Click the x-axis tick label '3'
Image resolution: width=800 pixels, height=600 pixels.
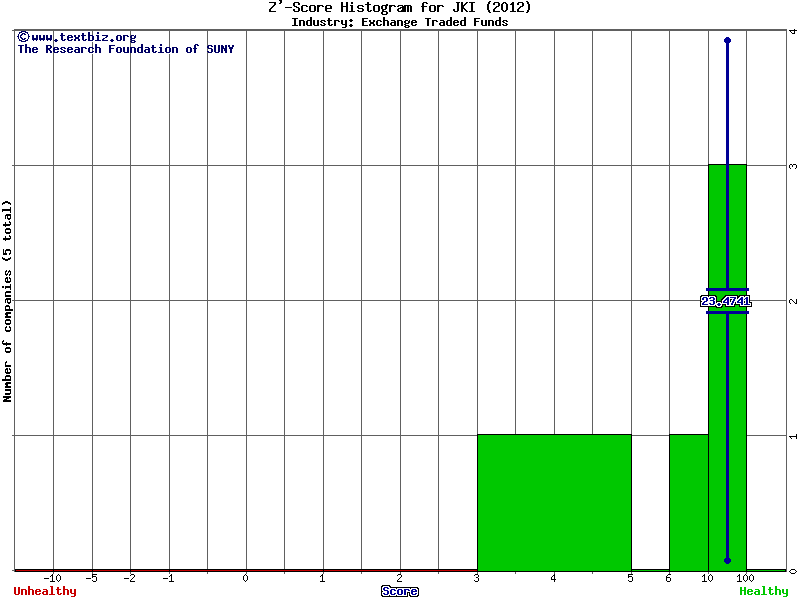pos(477,578)
